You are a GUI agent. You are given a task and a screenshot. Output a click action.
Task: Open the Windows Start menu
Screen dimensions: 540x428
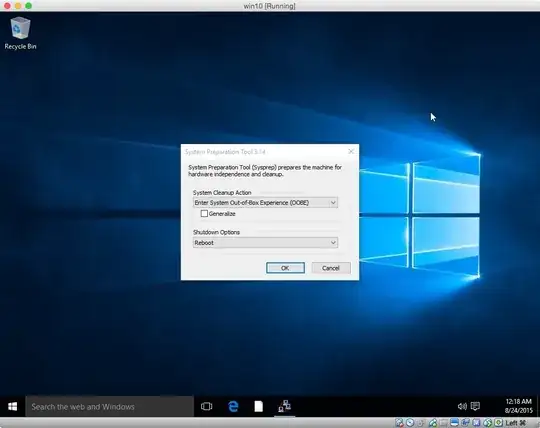tap(13, 407)
